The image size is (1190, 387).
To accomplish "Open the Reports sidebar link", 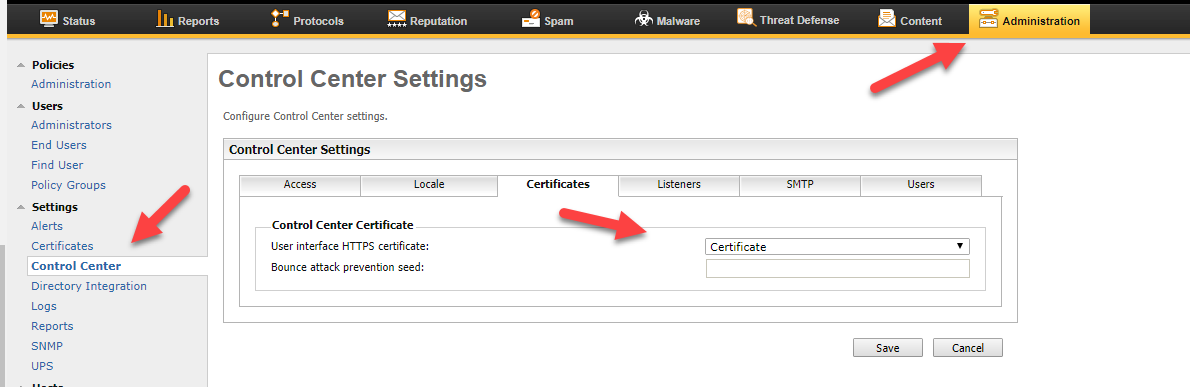I will tap(52, 326).
